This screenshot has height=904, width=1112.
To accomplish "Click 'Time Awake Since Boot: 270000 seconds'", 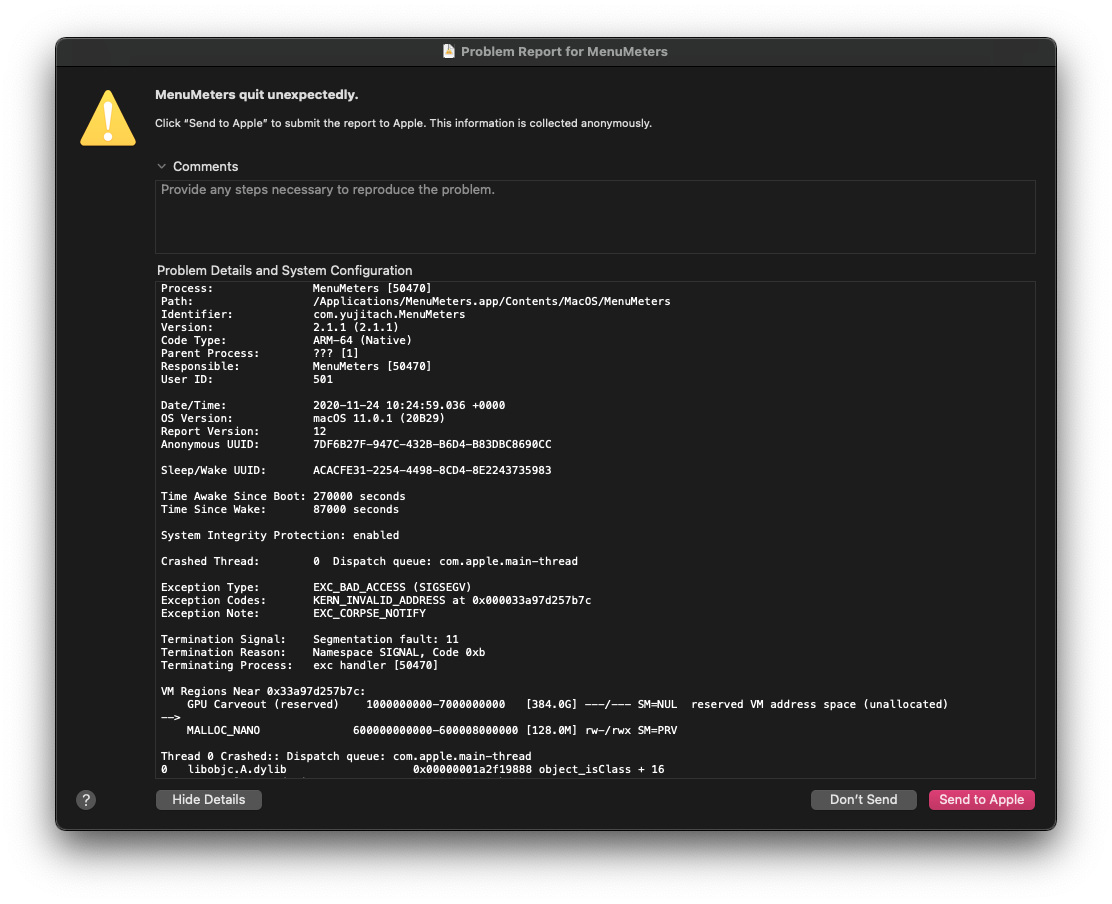I will click(283, 496).
